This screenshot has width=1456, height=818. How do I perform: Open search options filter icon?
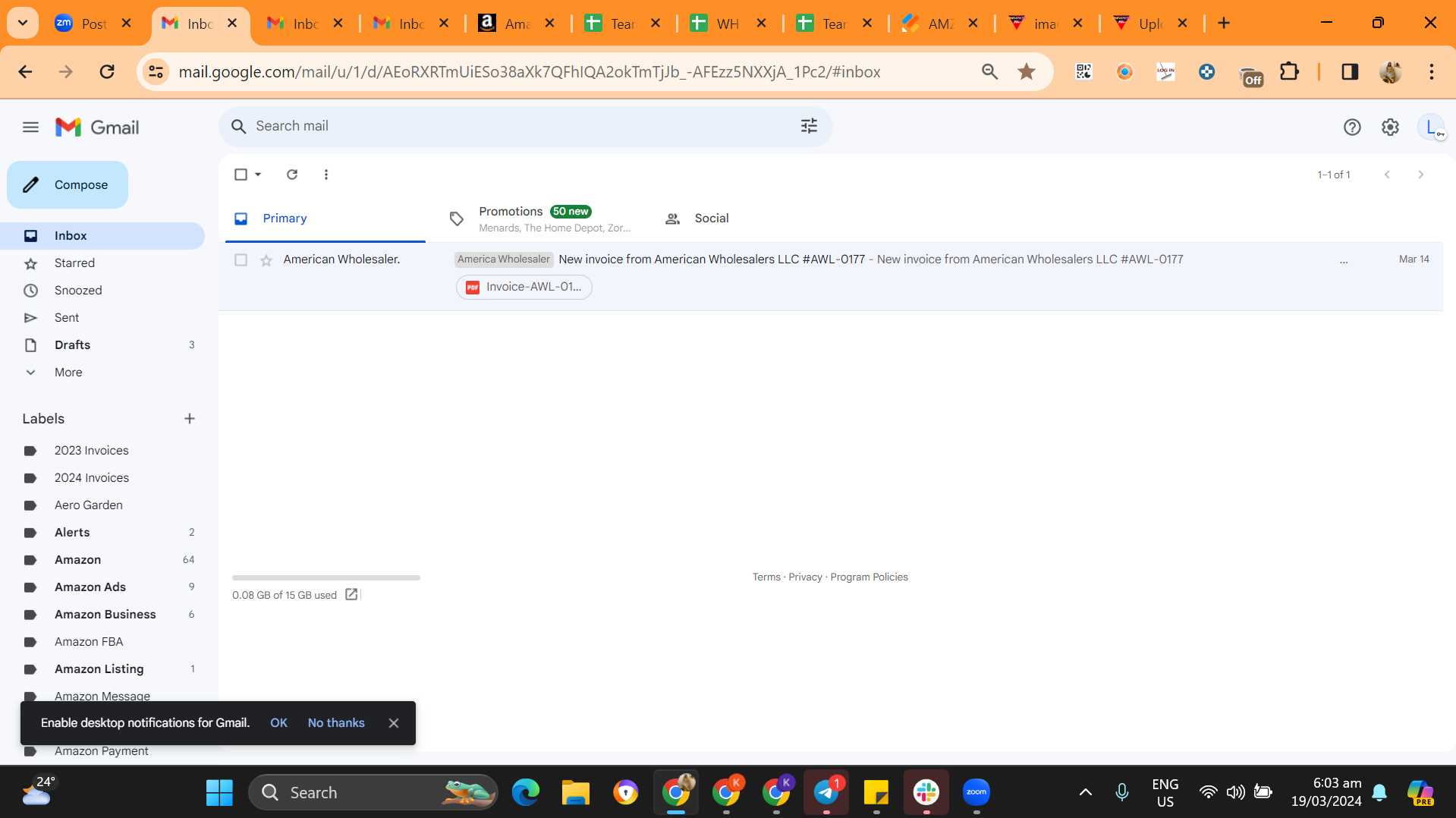point(809,126)
